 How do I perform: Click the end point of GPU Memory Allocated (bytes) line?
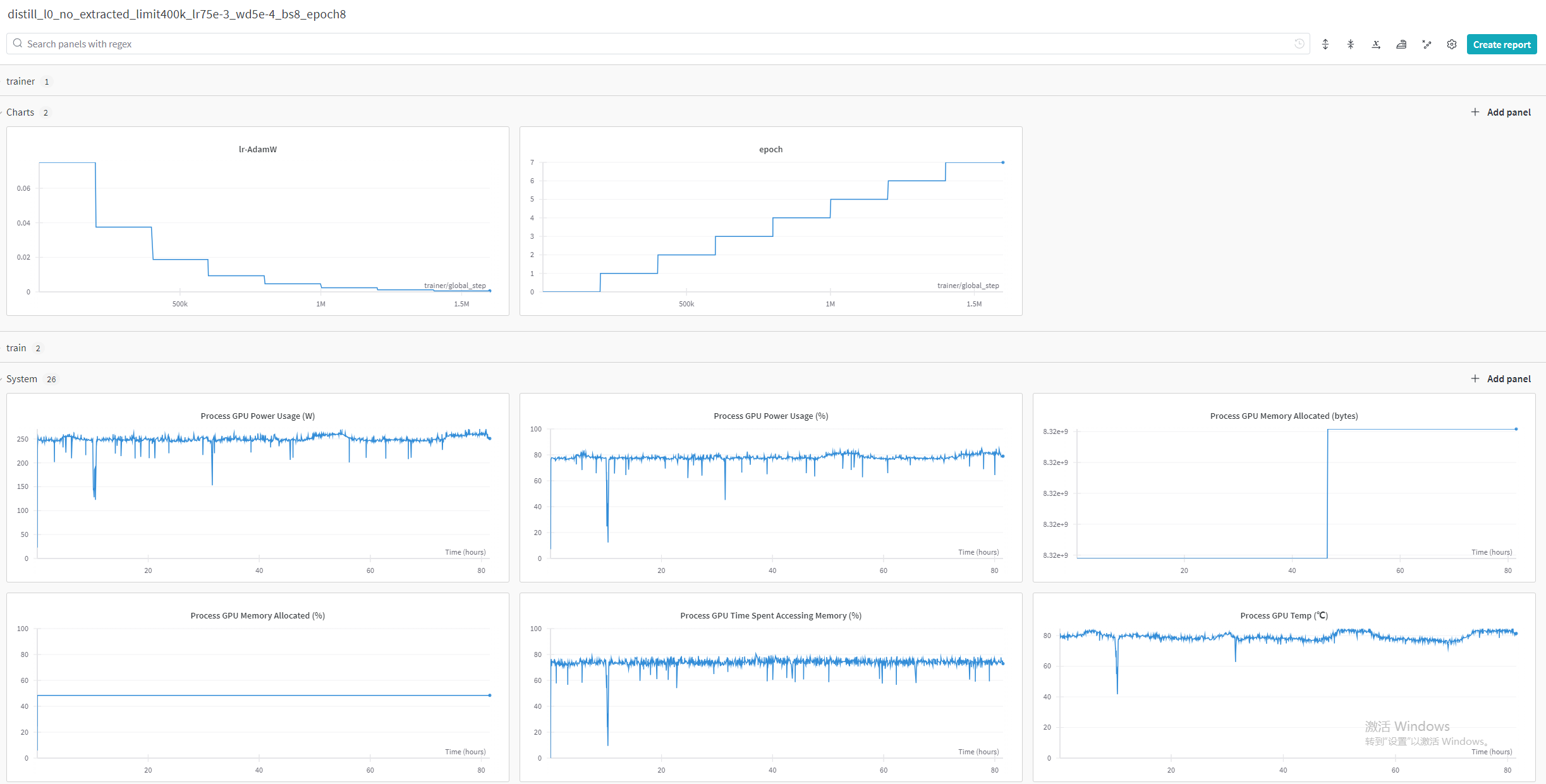pos(1516,429)
